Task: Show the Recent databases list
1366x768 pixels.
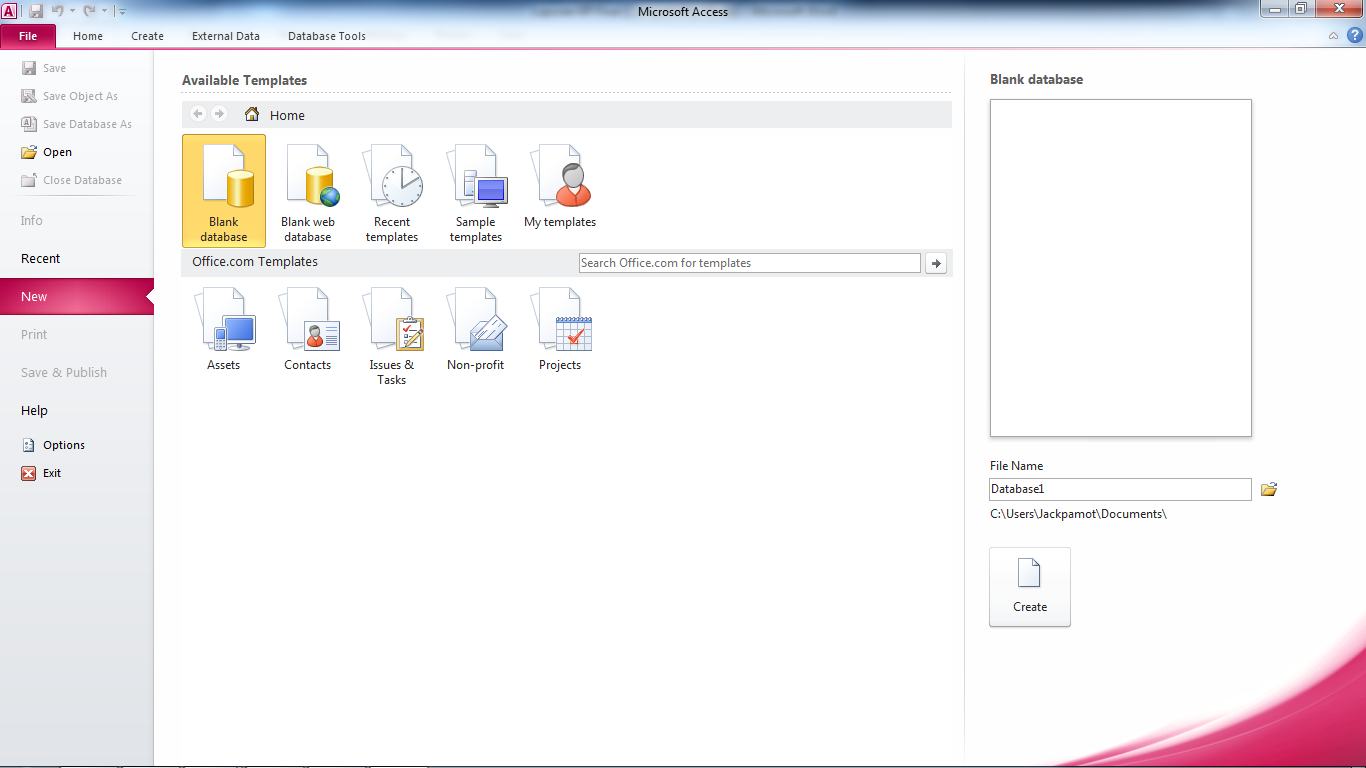Action: coord(41,258)
